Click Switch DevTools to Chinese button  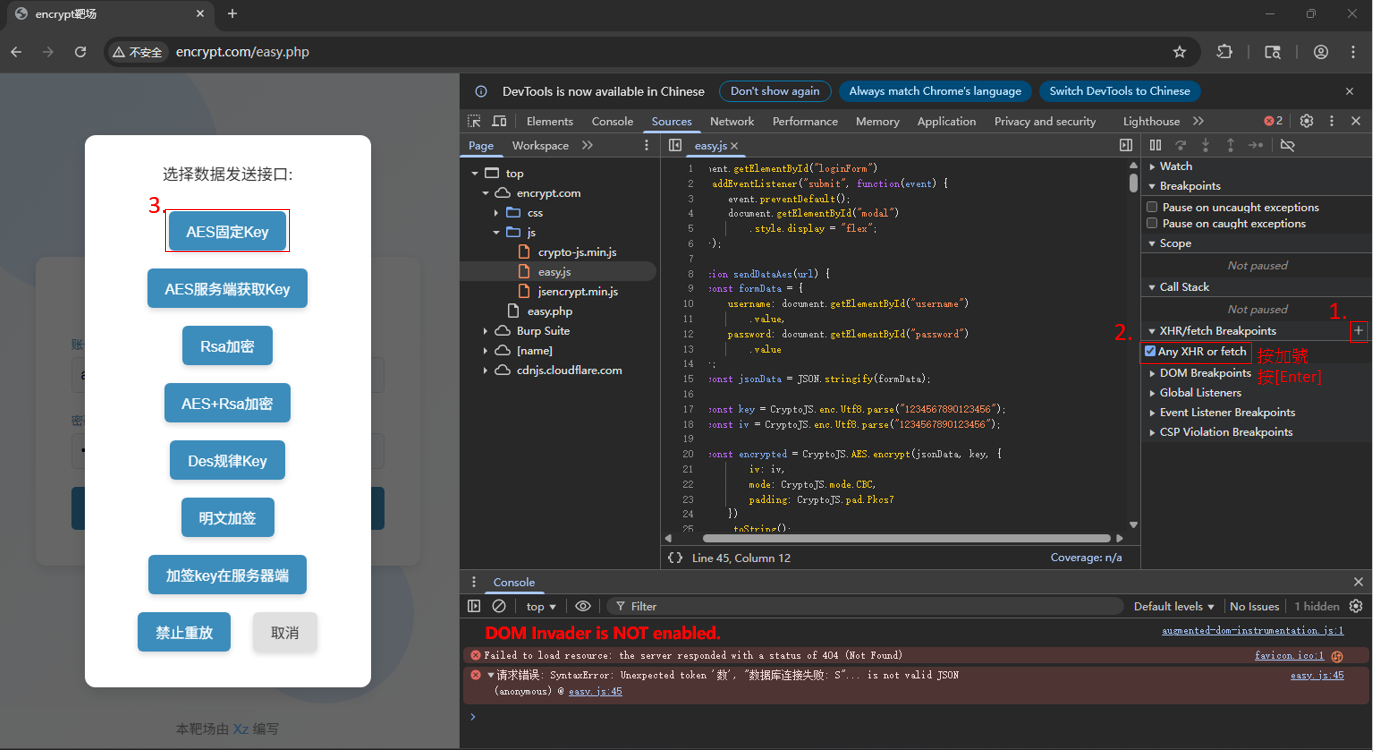coord(1119,91)
